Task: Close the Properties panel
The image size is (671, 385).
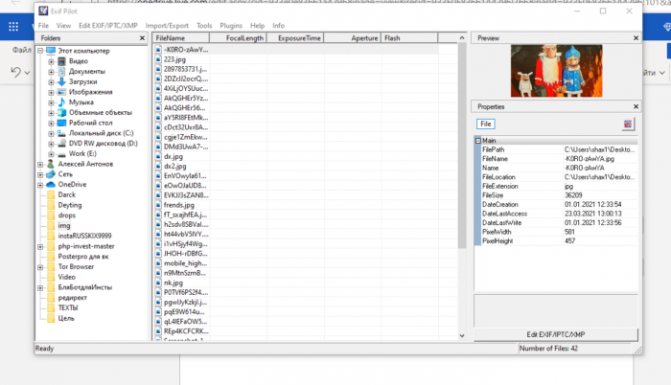Action: (636, 107)
